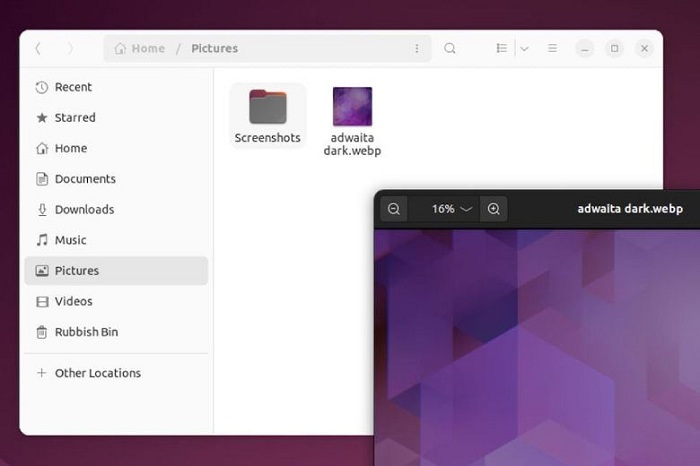Open Music in the sidebar
This screenshot has height=466, width=700.
[116, 240]
